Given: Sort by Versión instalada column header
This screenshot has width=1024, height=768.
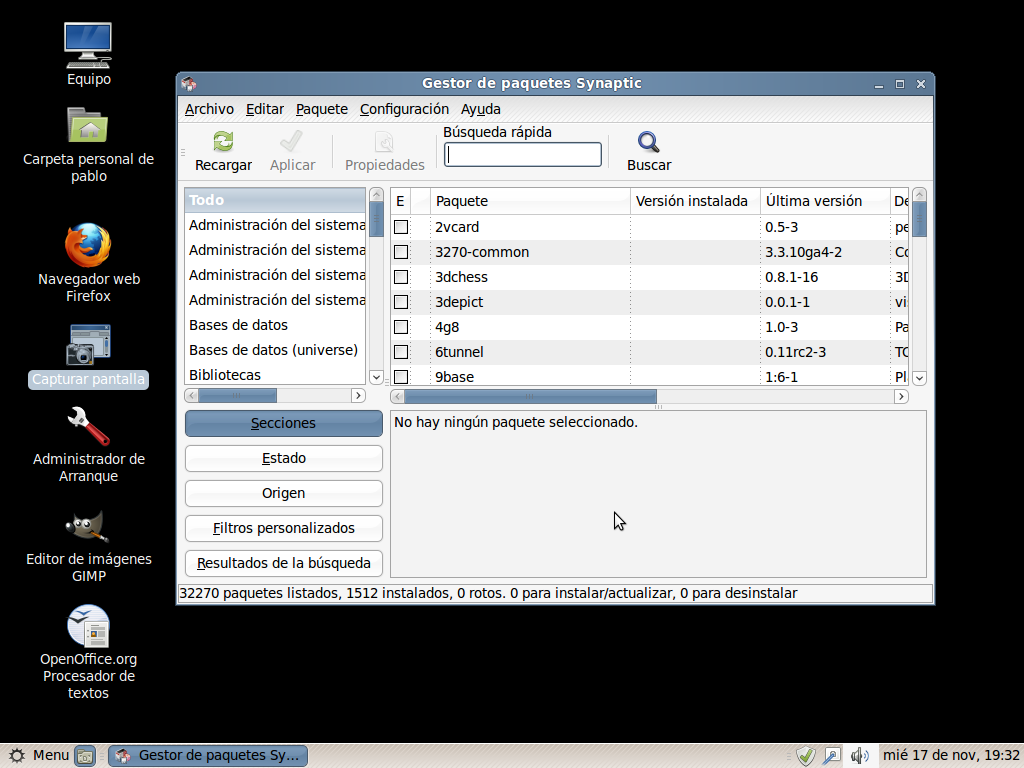Looking at the screenshot, I should pyautogui.click(x=696, y=201).
